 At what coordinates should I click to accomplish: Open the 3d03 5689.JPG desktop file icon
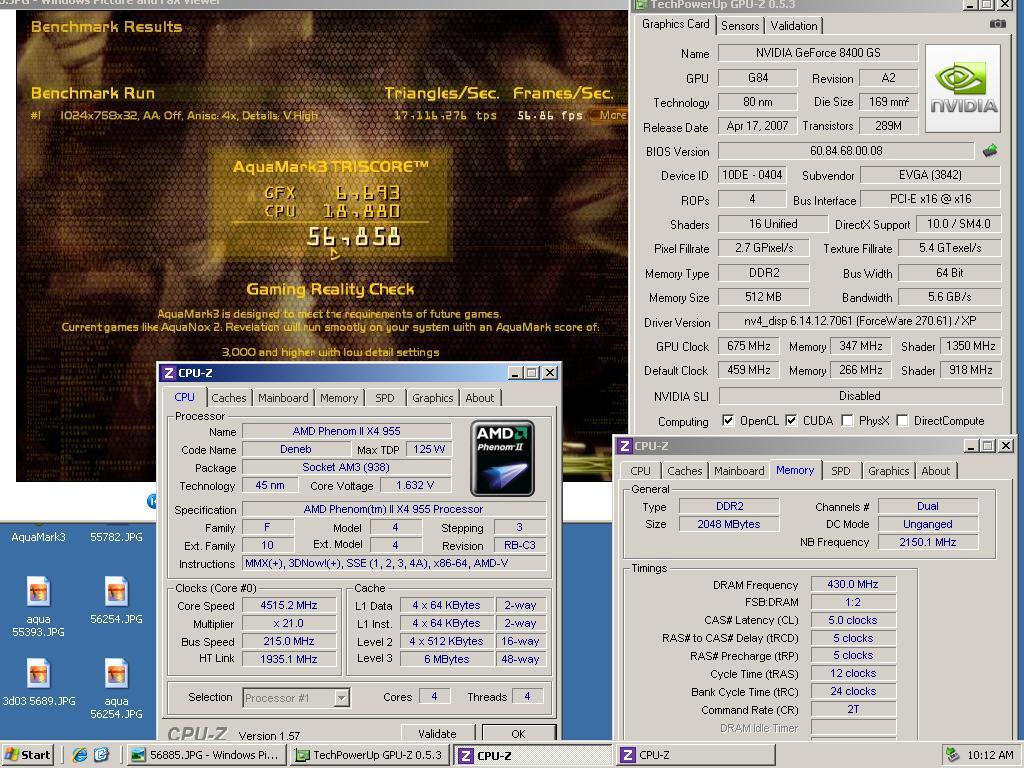[39, 673]
